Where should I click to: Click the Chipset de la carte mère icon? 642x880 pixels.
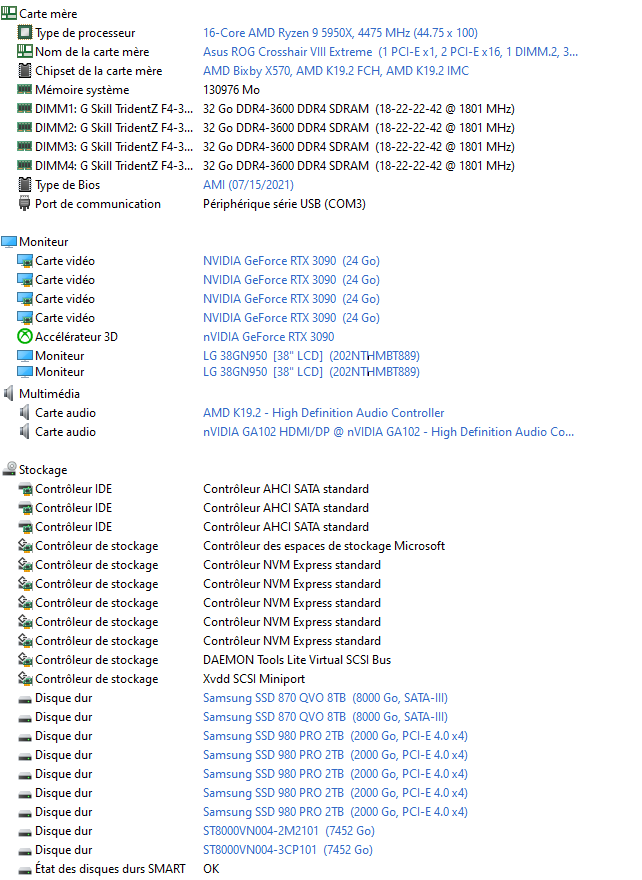[25, 70]
